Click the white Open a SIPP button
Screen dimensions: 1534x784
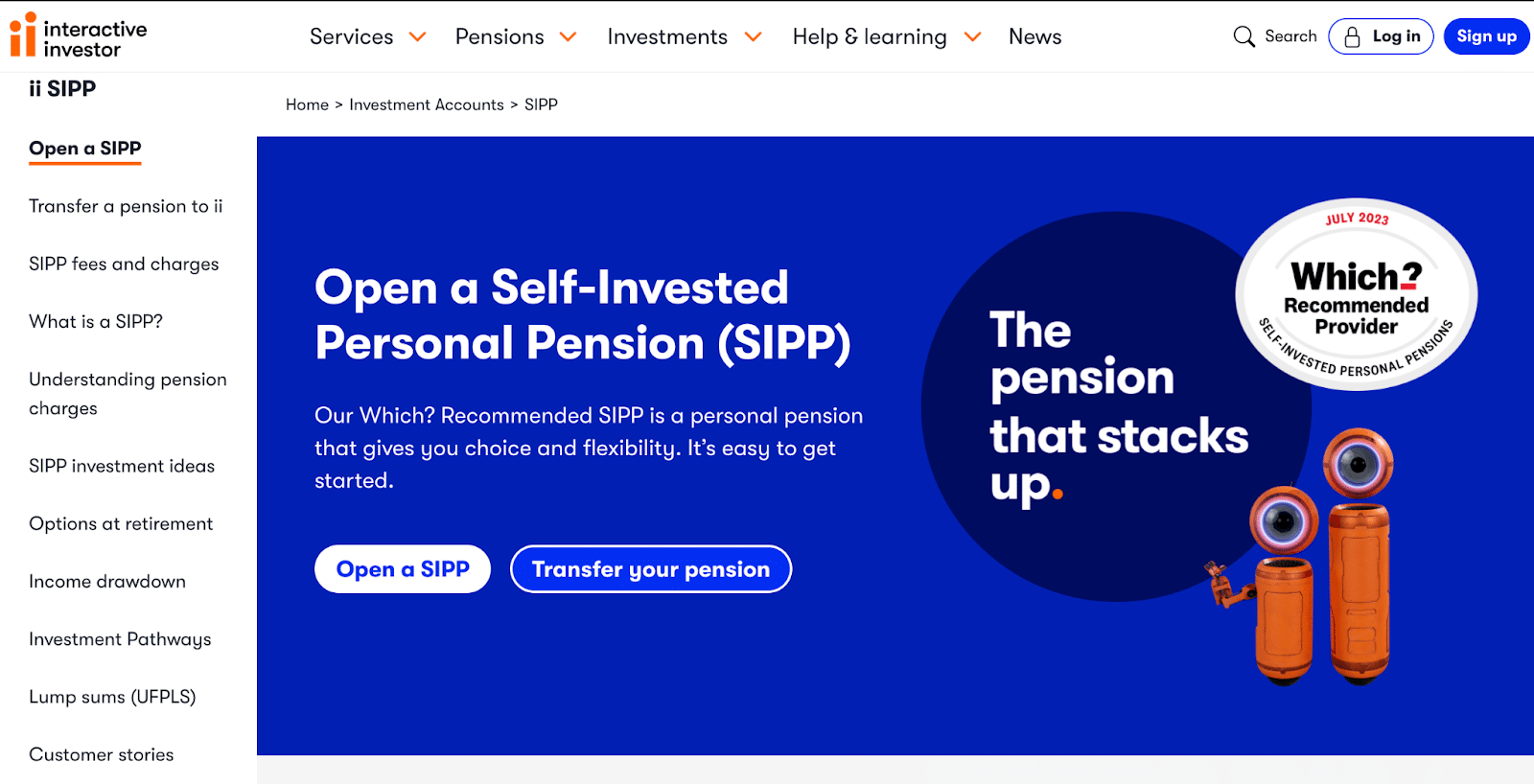pos(403,569)
